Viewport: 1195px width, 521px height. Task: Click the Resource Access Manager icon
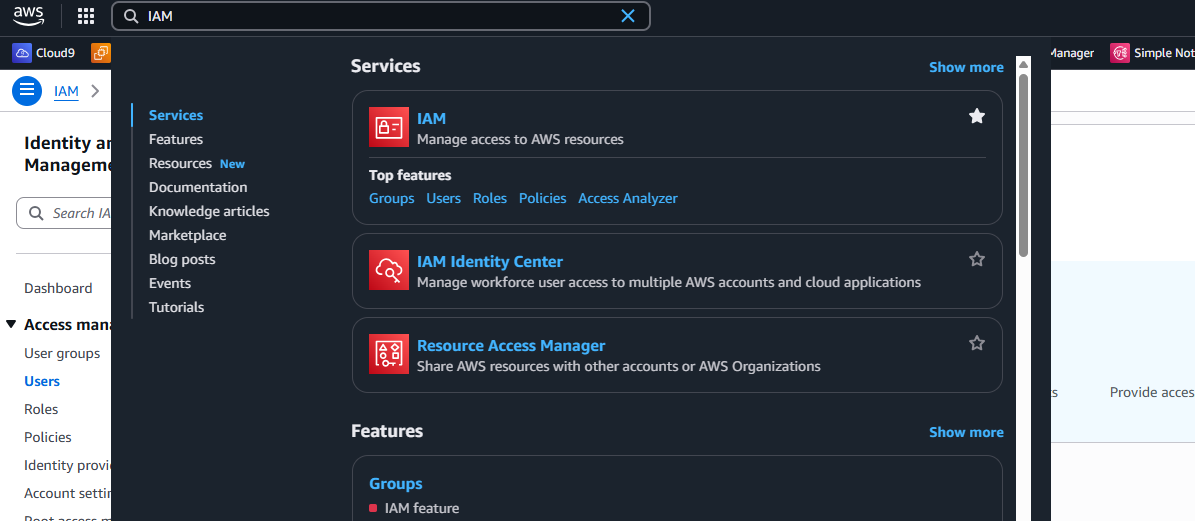pyautogui.click(x=388, y=354)
